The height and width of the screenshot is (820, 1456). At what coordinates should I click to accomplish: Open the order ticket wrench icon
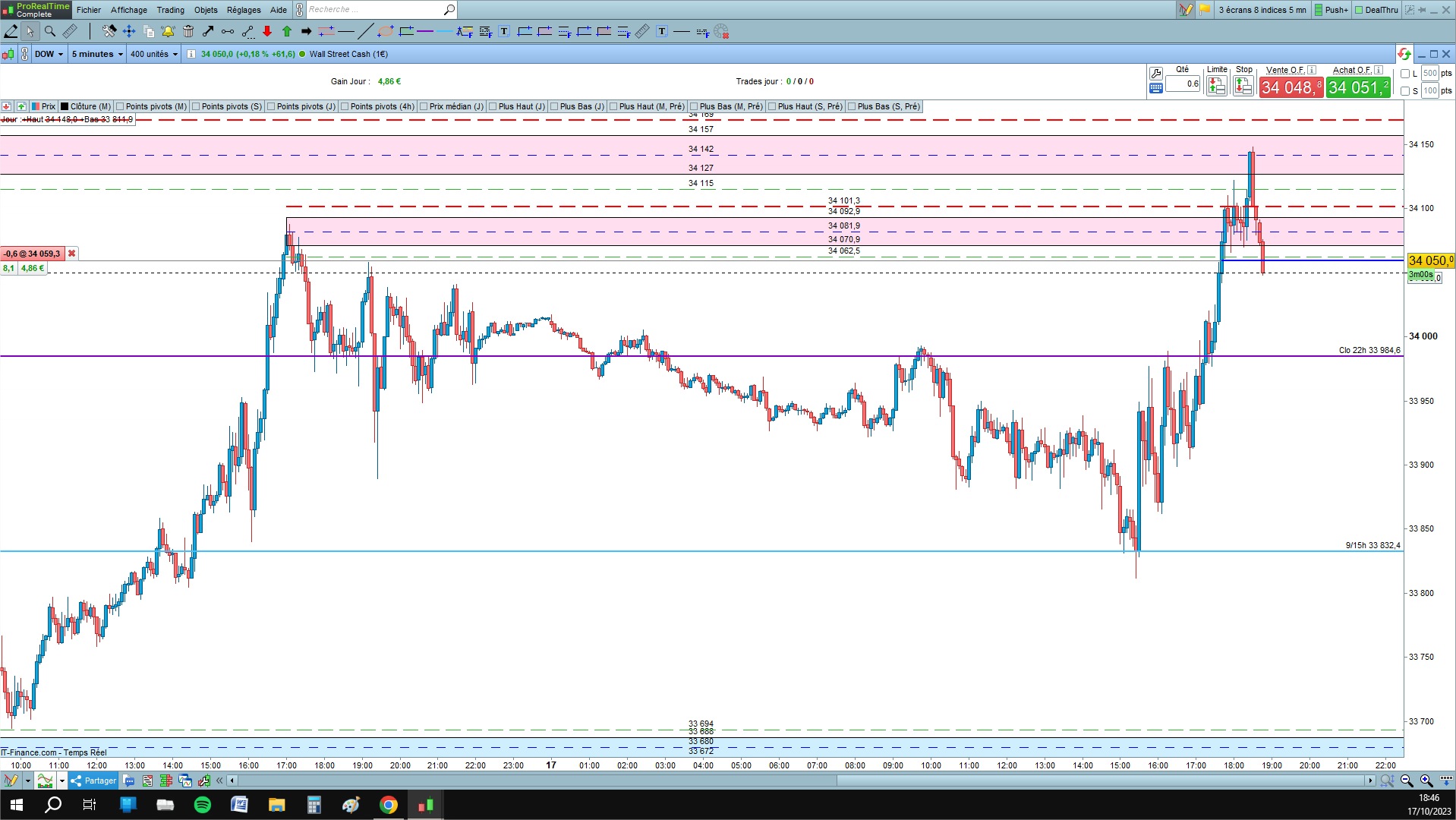(x=1156, y=74)
